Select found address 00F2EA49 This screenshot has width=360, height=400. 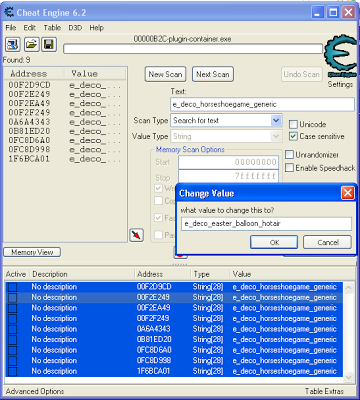click(x=29, y=104)
